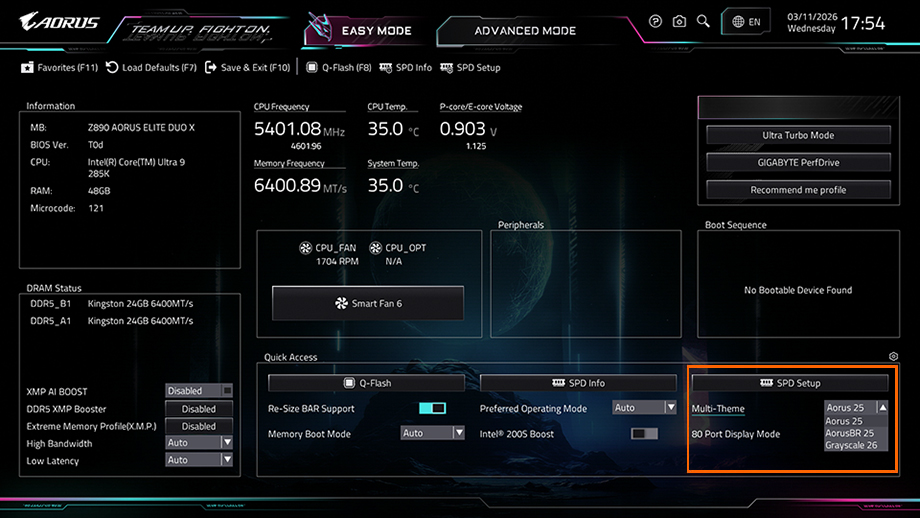Select Grayscale 26 theme option

pyautogui.click(x=851, y=445)
